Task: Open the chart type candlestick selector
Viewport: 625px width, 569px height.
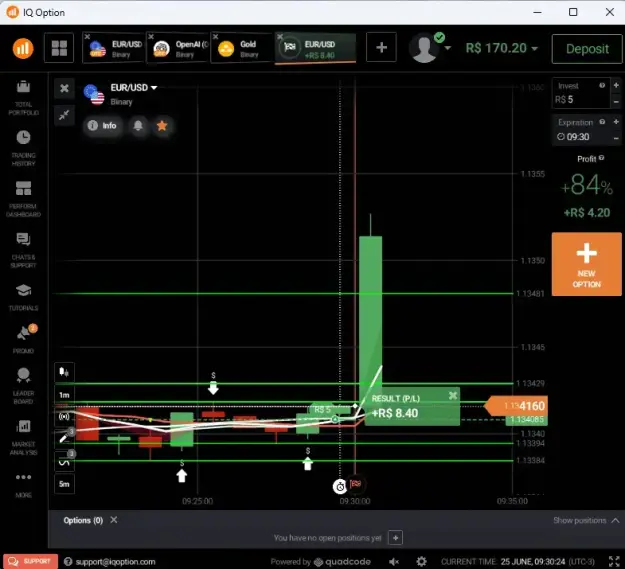Action: [64, 373]
